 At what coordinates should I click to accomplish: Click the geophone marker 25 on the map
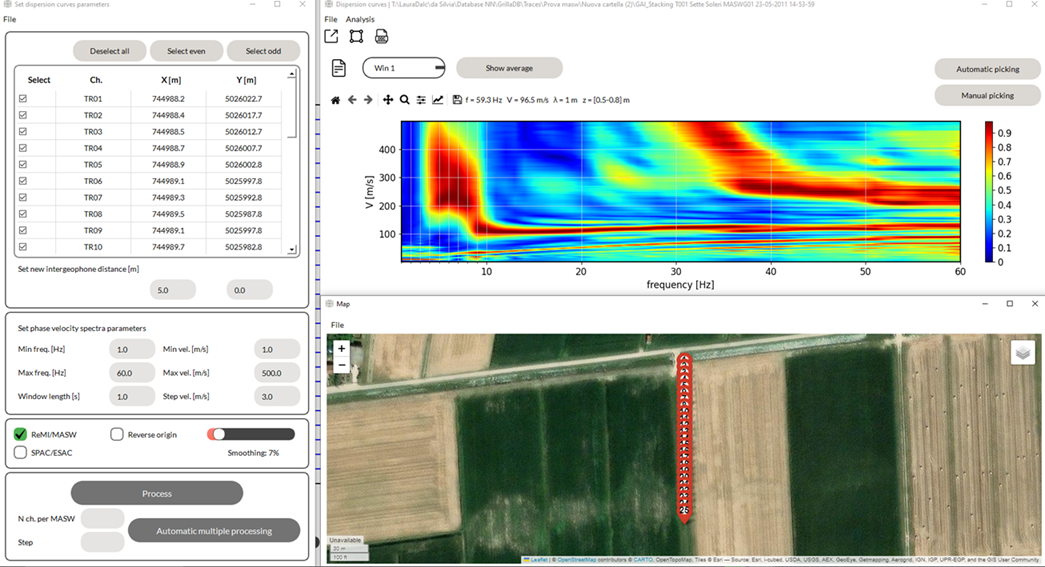(684, 512)
